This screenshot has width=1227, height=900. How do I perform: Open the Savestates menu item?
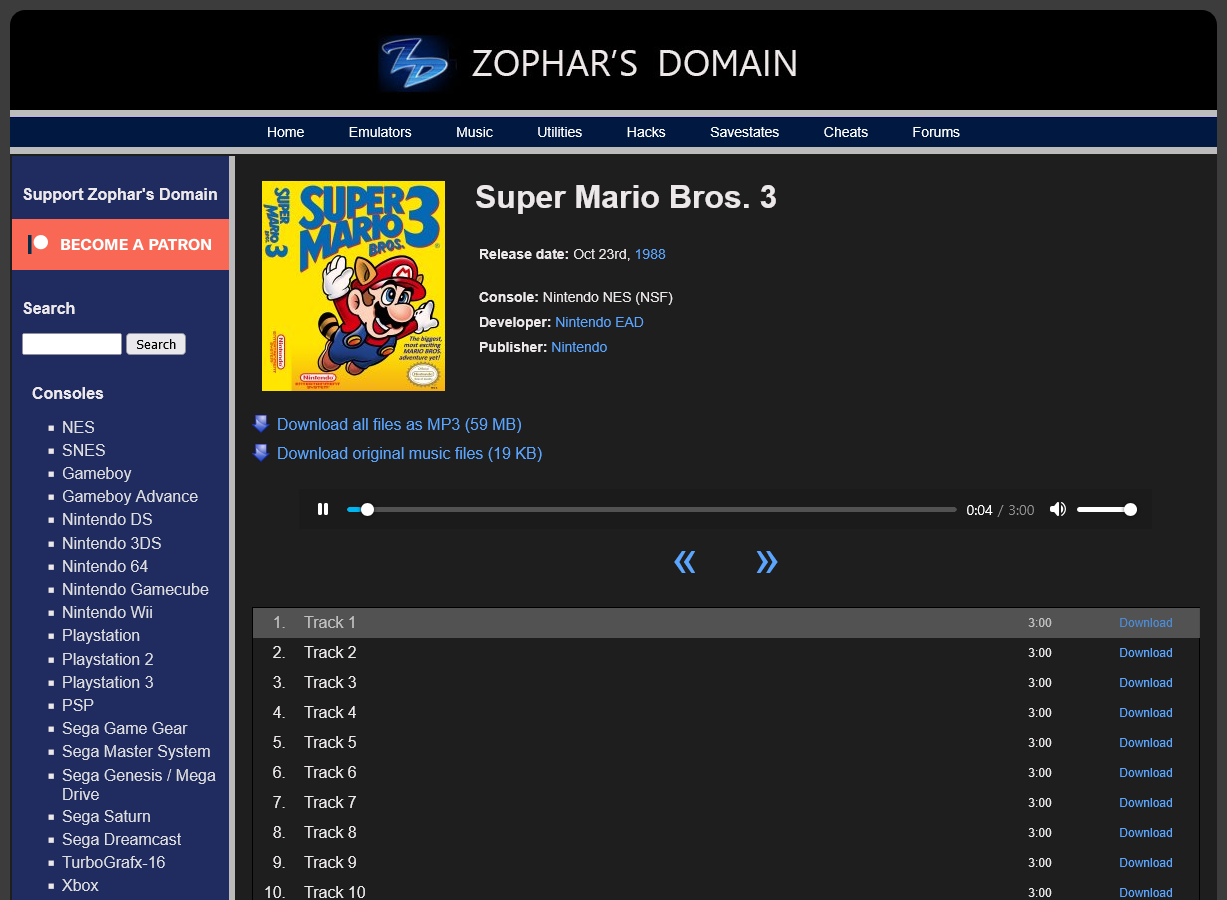pos(744,132)
